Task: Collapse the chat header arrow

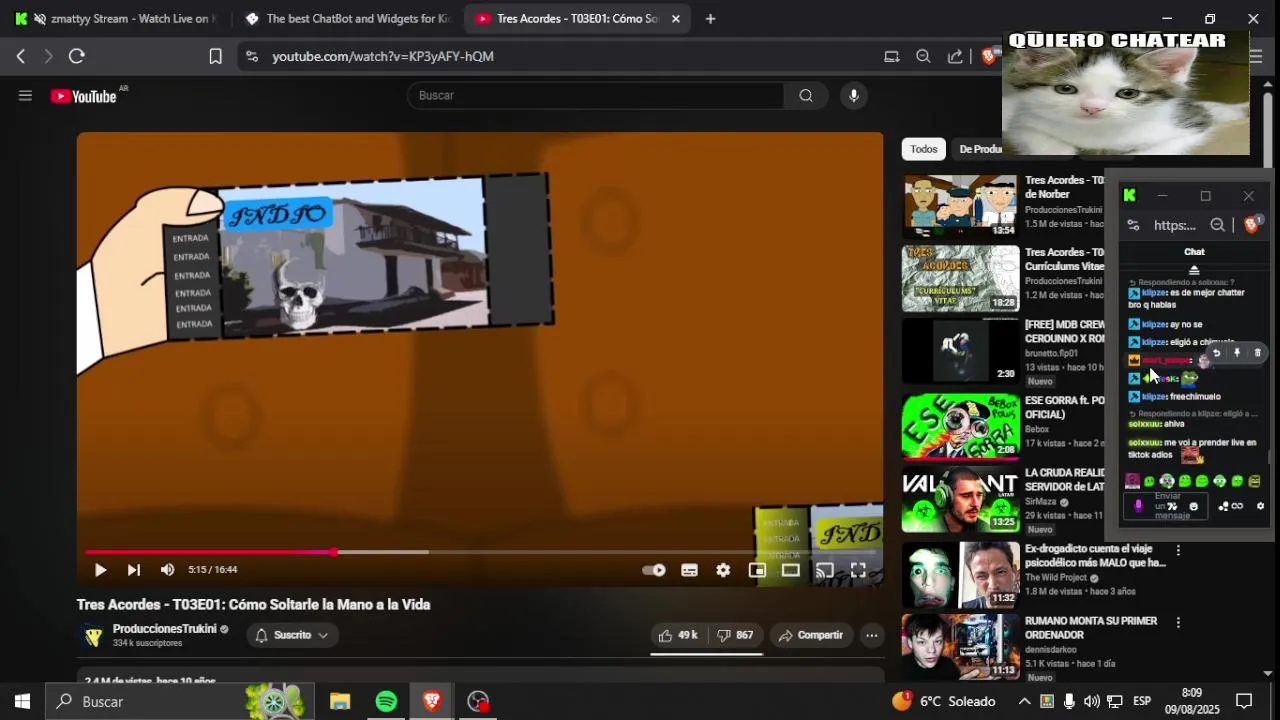Action: coord(1194,270)
